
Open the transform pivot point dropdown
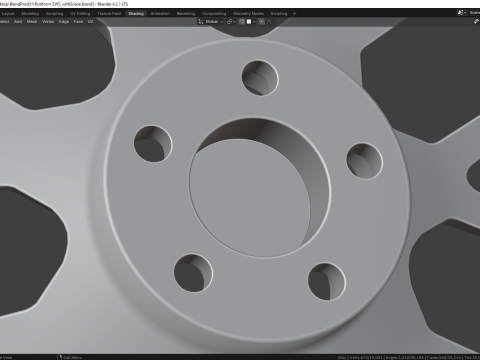231,22
